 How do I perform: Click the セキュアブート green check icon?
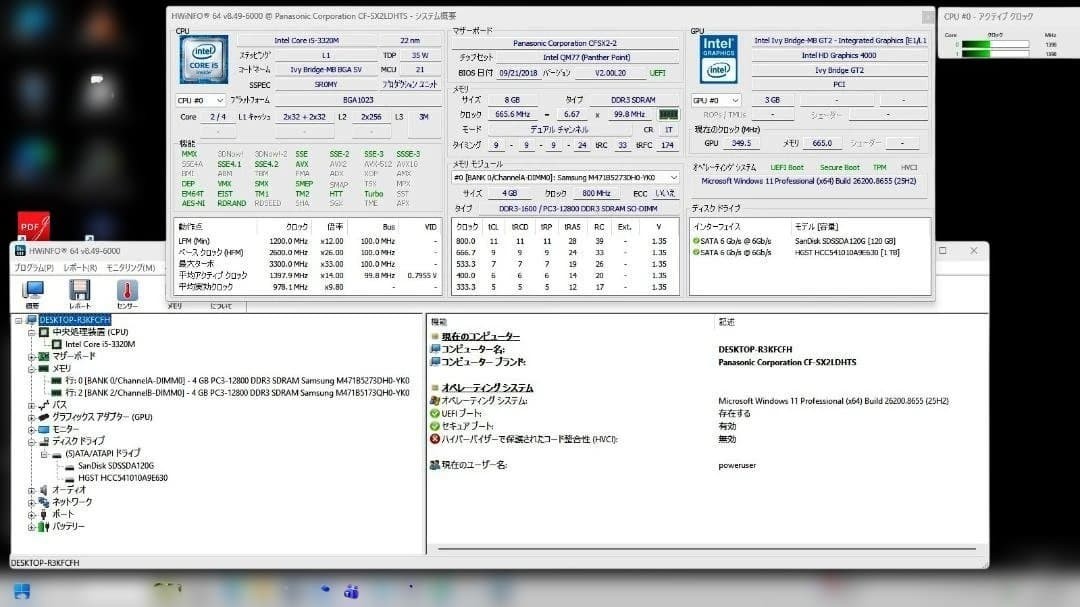435,426
